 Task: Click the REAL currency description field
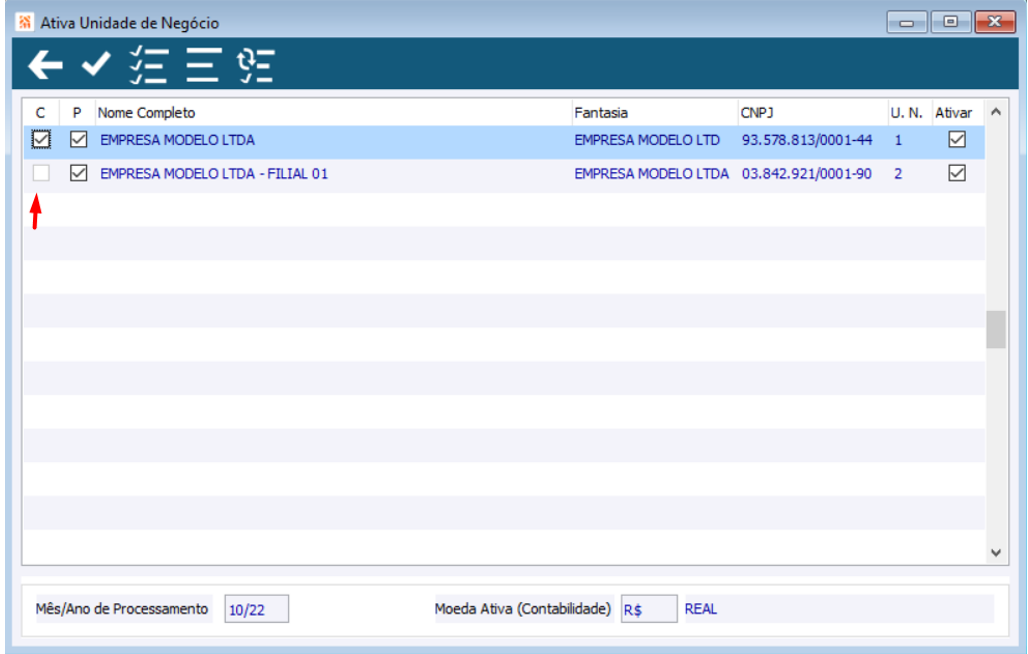pyautogui.click(x=839, y=609)
